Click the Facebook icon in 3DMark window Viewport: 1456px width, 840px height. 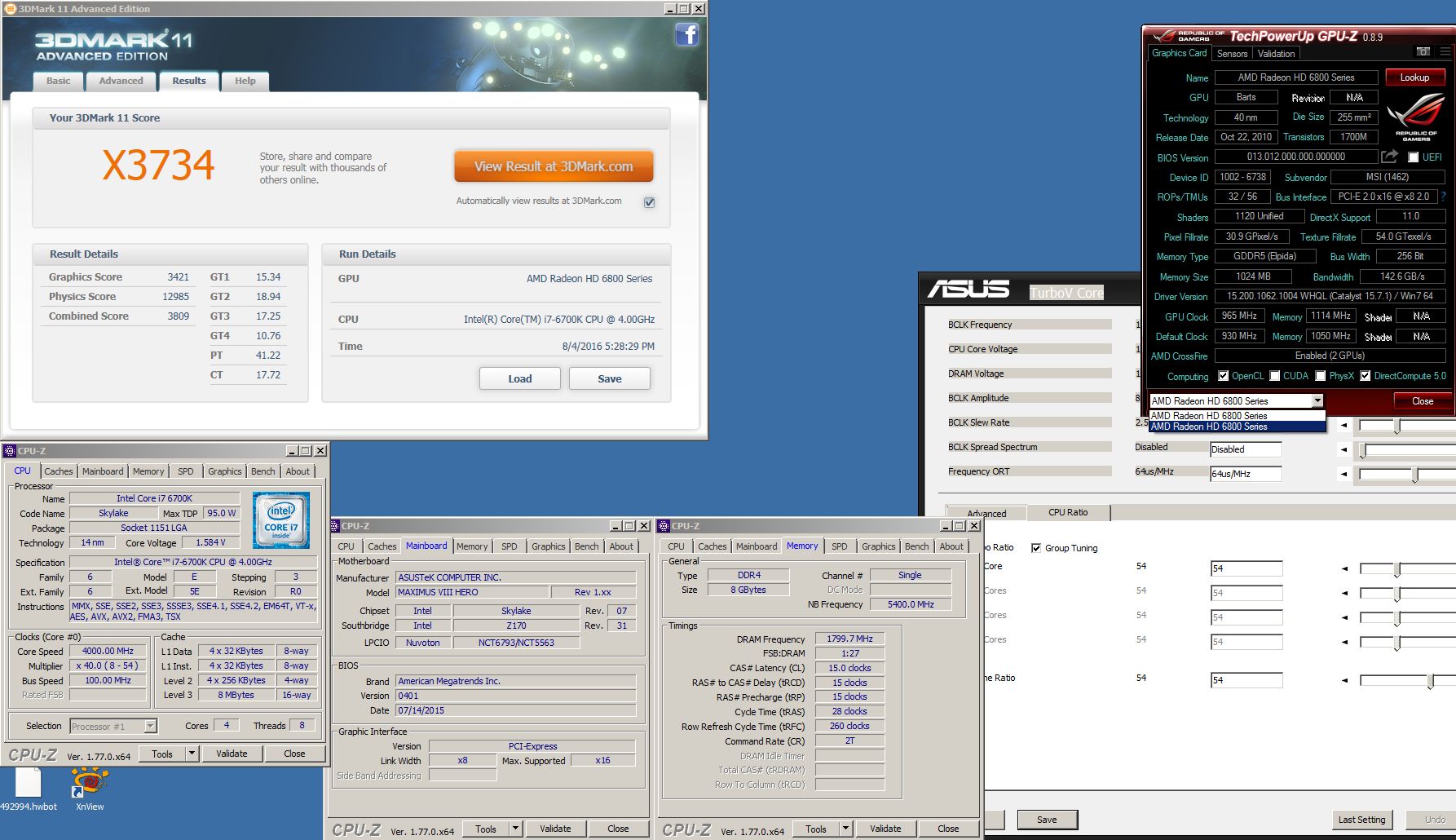687,34
